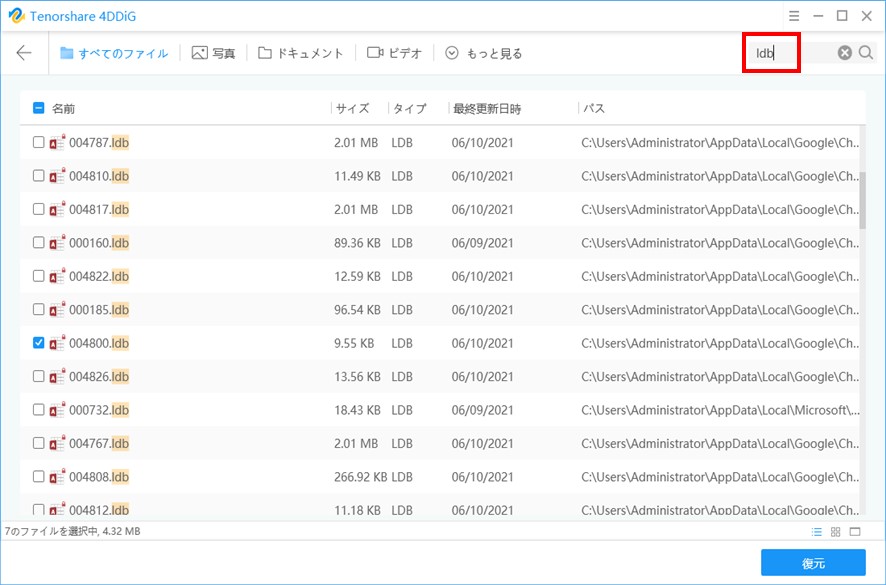This screenshot has width=886, height=585.
Task: Click the search magnifier icon
Action: click(866, 53)
